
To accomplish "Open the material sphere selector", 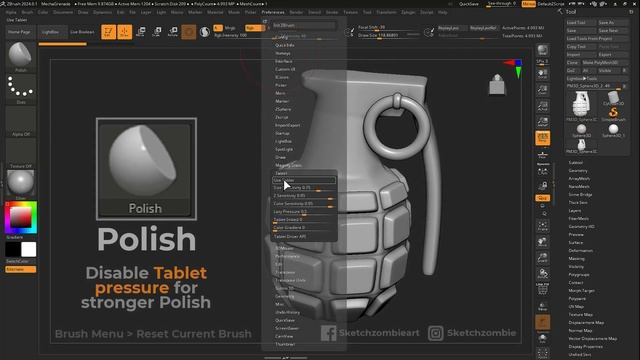I will coord(20,184).
